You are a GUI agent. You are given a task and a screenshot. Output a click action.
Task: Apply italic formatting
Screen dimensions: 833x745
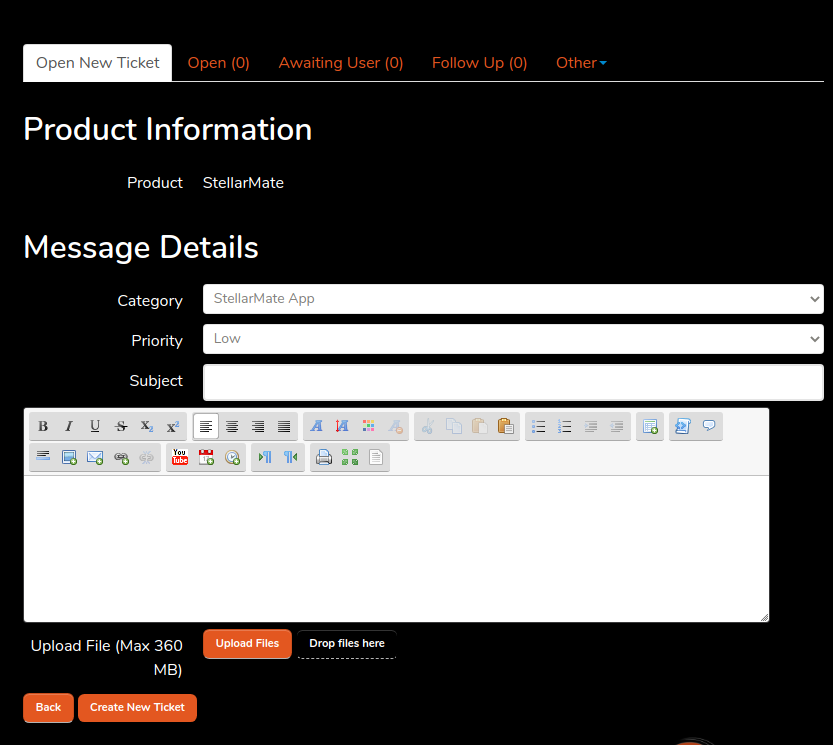point(69,426)
